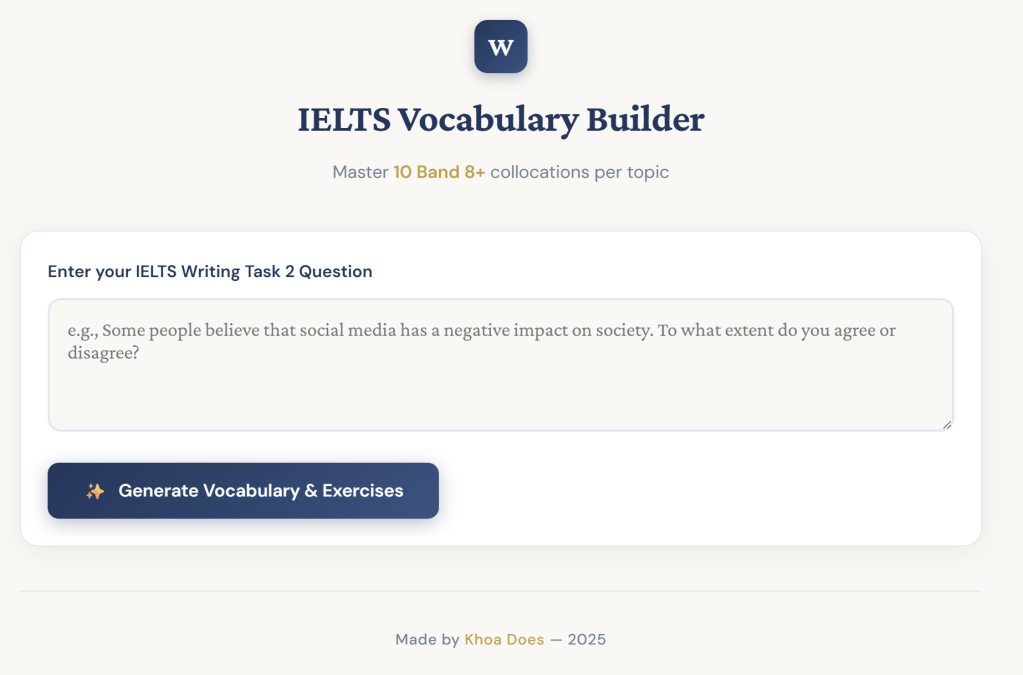1023x675 pixels.
Task: Open the Khoa Does link
Action: (504, 639)
